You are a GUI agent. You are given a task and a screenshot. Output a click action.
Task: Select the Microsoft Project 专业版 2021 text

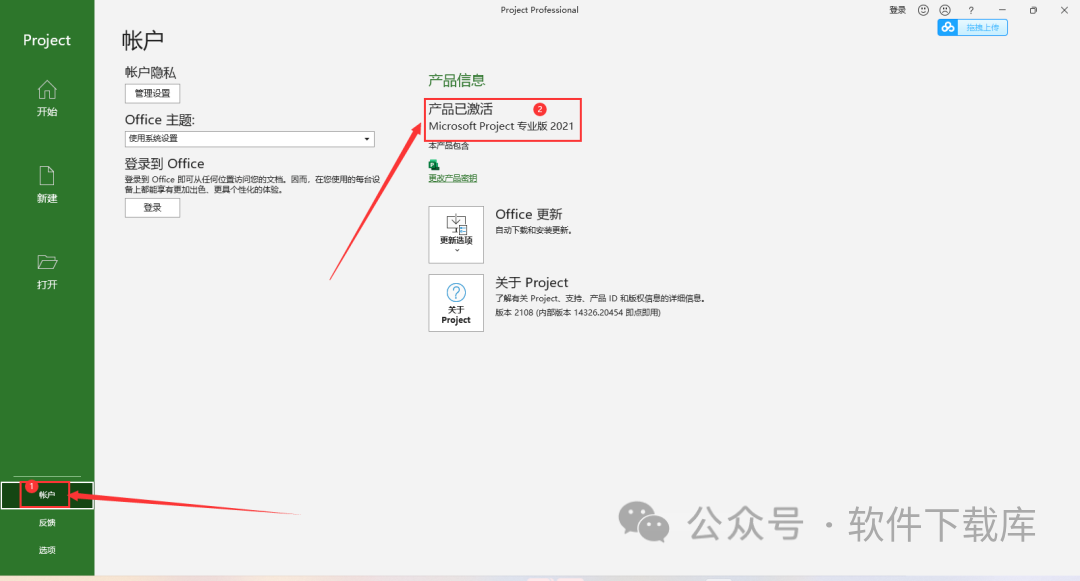point(501,127)
